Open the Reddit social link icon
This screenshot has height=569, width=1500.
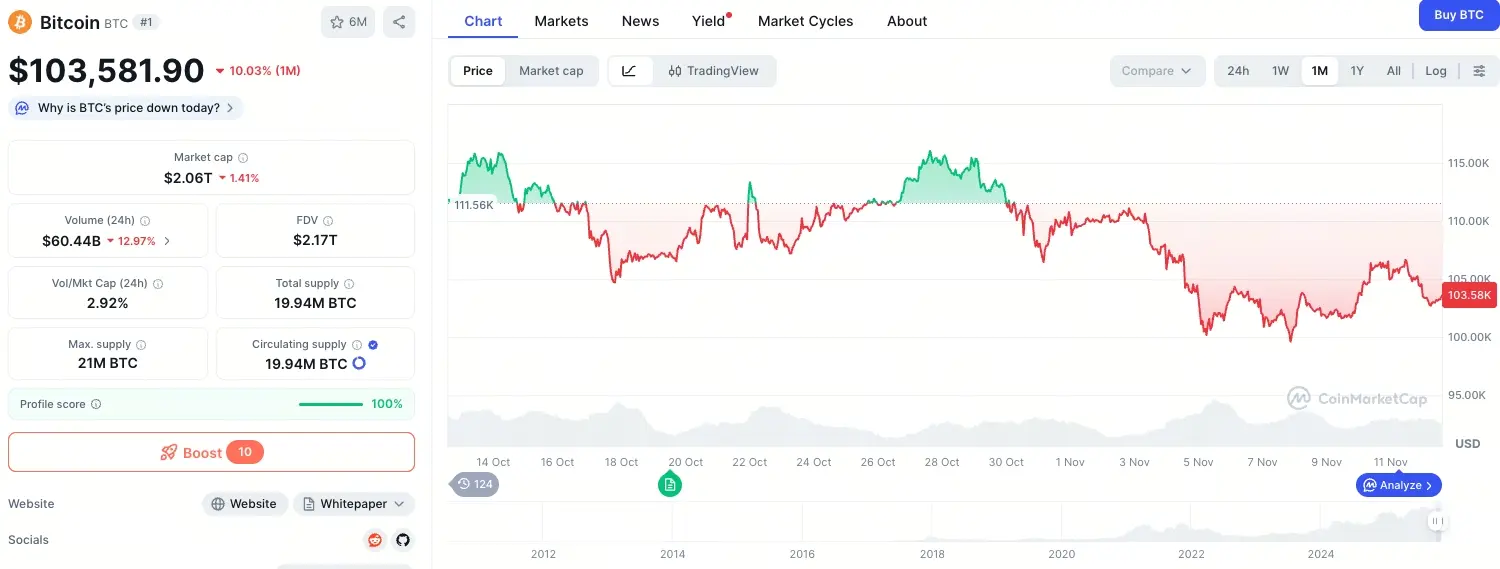coord(375,540)
